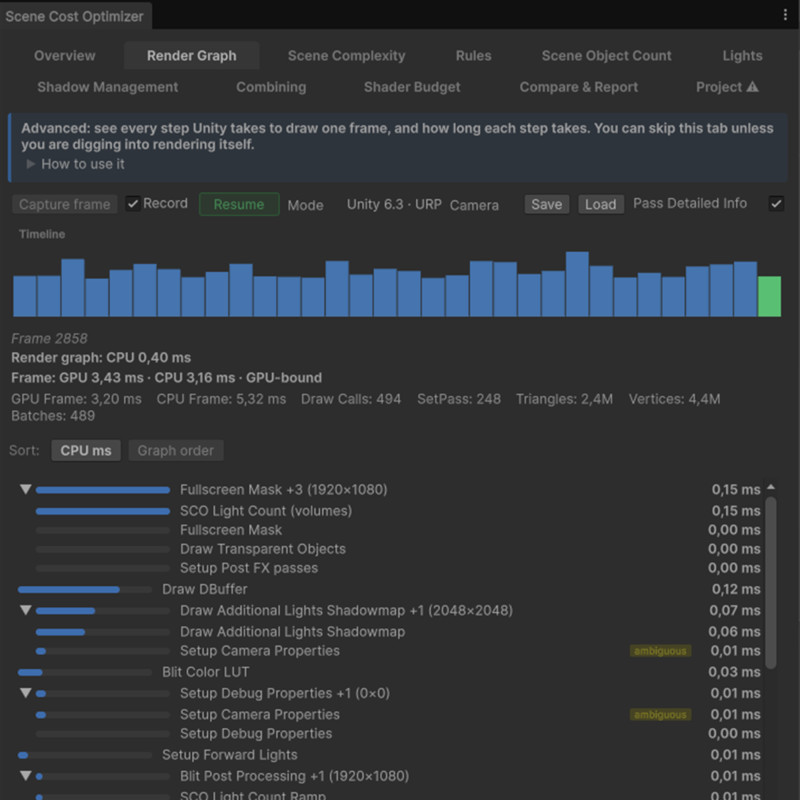The image size is (800, 800).
Task: Click the Draw Calls: 494 stat
Action: 351,399
